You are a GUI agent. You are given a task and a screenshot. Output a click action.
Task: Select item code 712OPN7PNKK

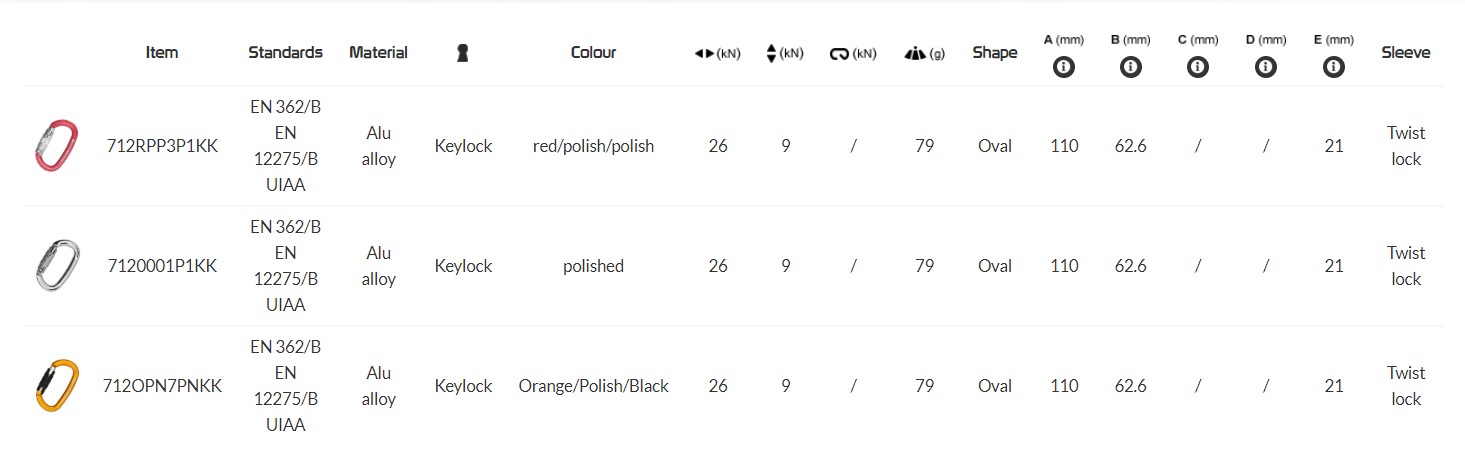(162, 386)
